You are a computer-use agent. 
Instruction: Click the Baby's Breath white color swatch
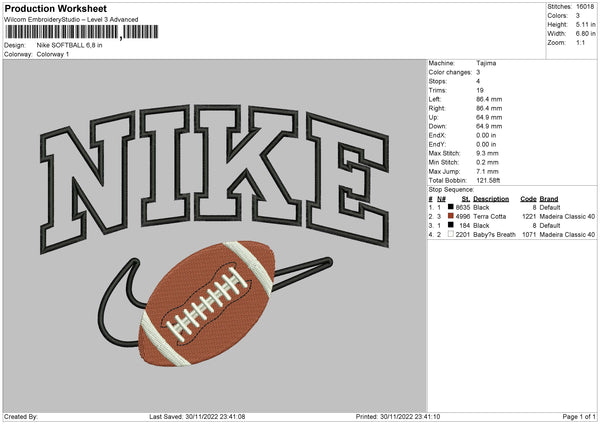coord(451,234)
